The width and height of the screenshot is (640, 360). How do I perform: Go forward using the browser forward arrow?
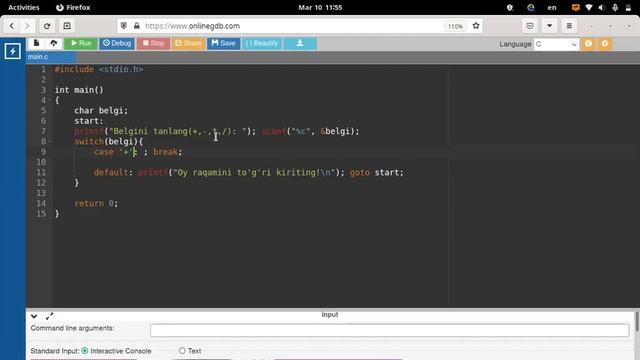tap(27, 26)
